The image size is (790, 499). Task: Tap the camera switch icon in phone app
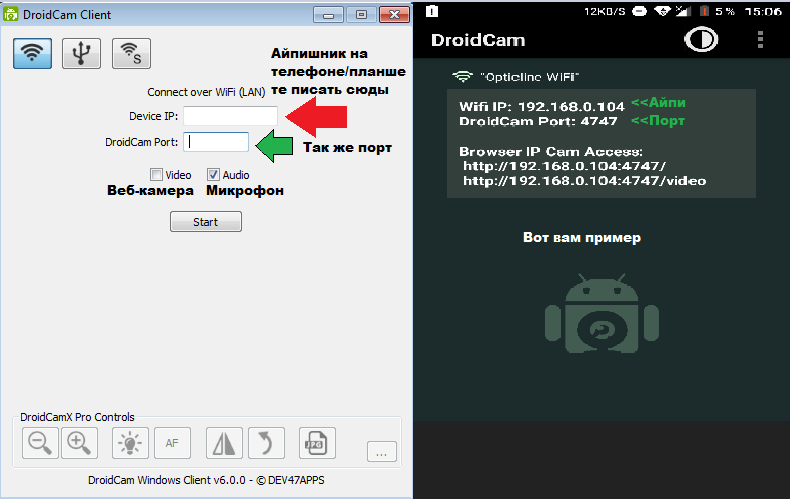coord(701,40)
